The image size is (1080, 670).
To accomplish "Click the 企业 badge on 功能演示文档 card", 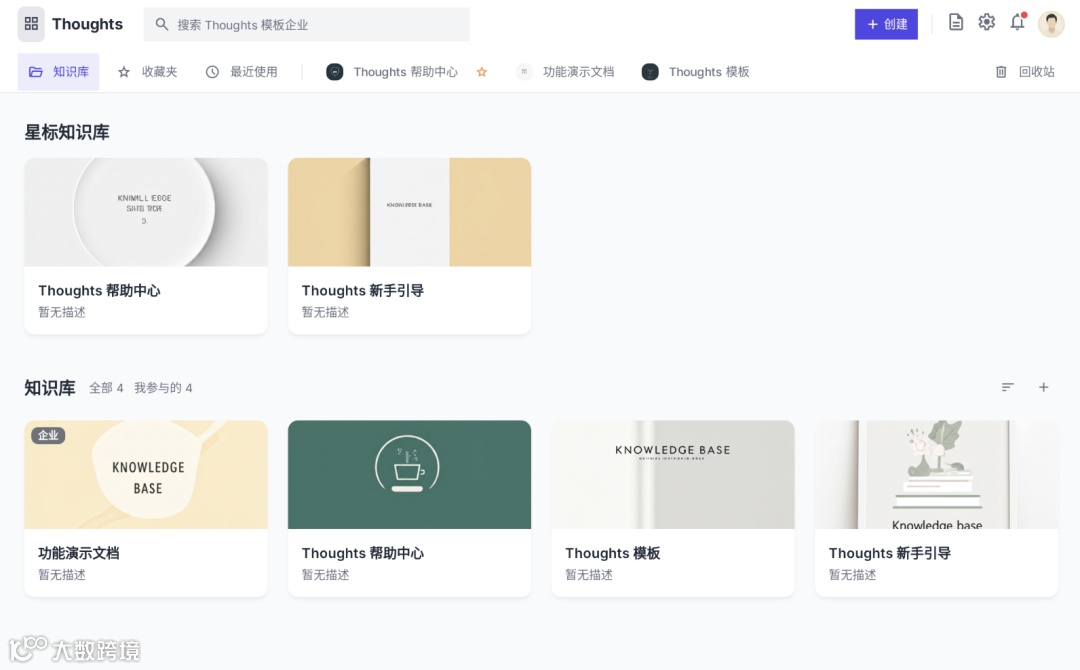I will pyautogui.click(x=48, y=435).
